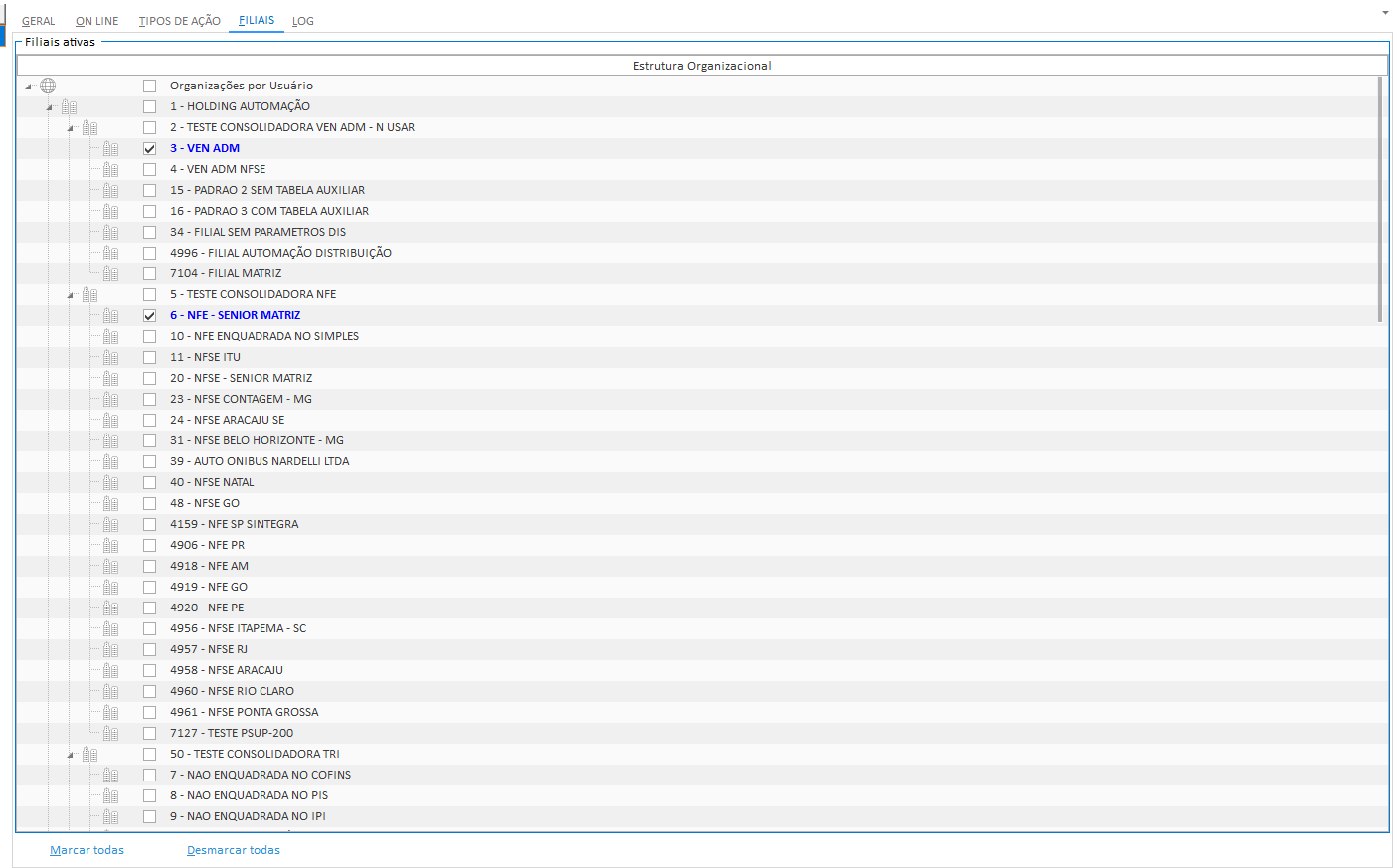Click the Marcar todas link
This screenshot has width=1394, height=868.
pos(87,850)
